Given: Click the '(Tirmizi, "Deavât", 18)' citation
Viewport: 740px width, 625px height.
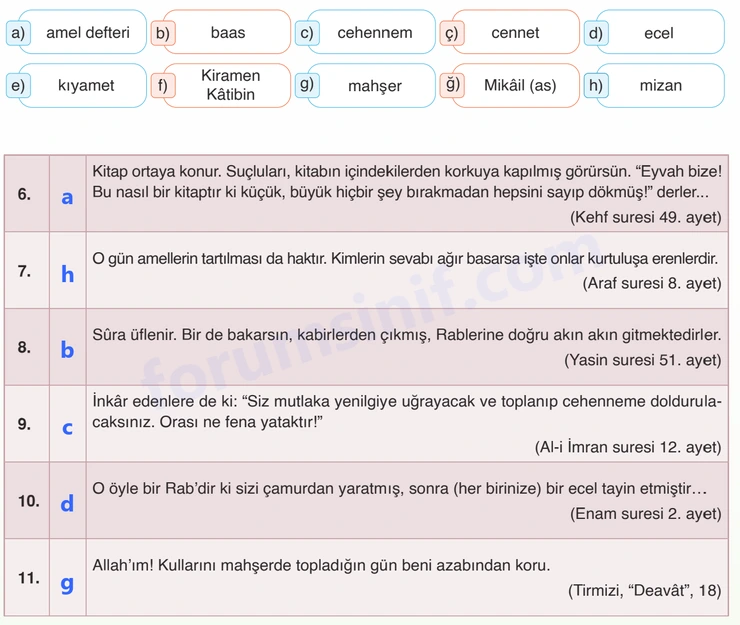Looking at the screenshot, I should pos(644,591).
